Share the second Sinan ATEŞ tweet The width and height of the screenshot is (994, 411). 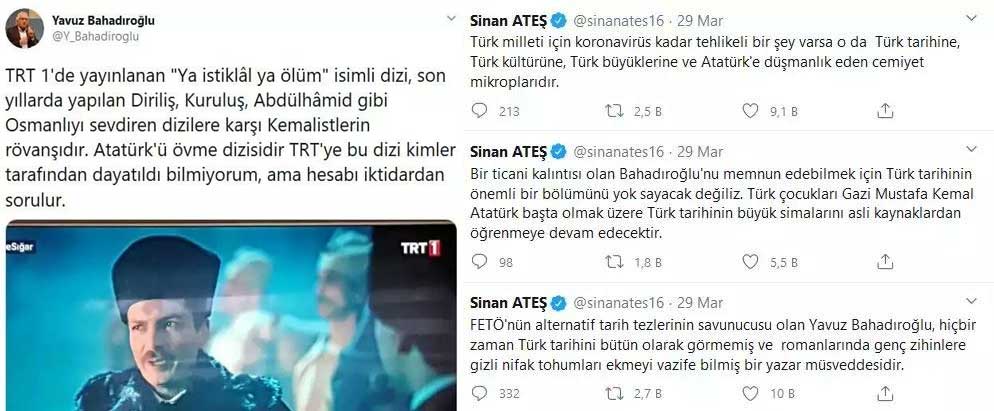[884, 261]
